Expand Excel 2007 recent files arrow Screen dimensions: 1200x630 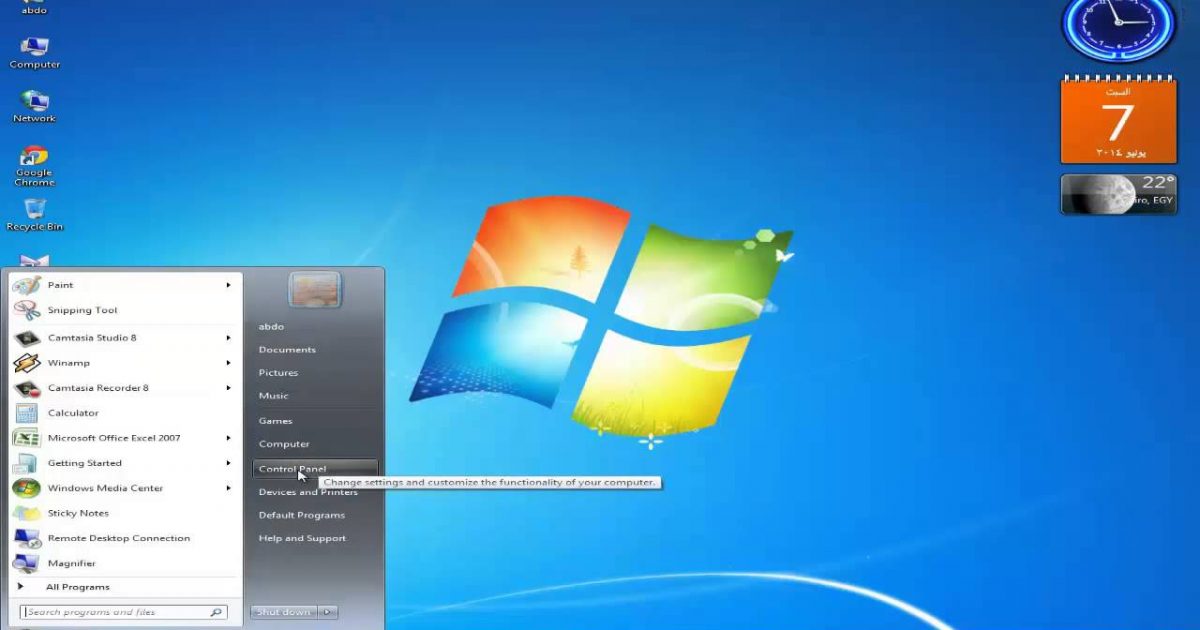(229, 438)
